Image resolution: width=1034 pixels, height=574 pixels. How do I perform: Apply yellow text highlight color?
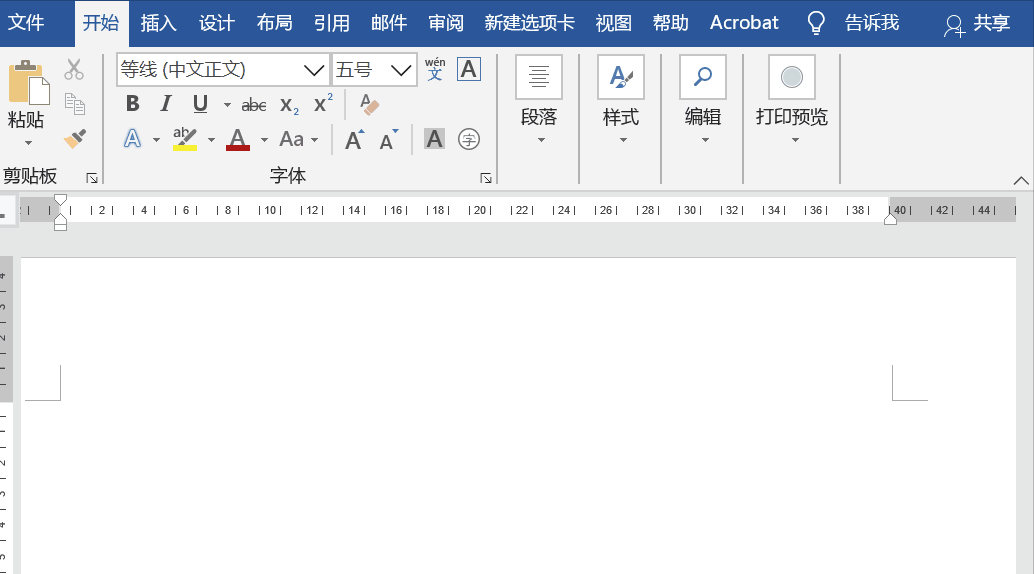tap(185, 139)
